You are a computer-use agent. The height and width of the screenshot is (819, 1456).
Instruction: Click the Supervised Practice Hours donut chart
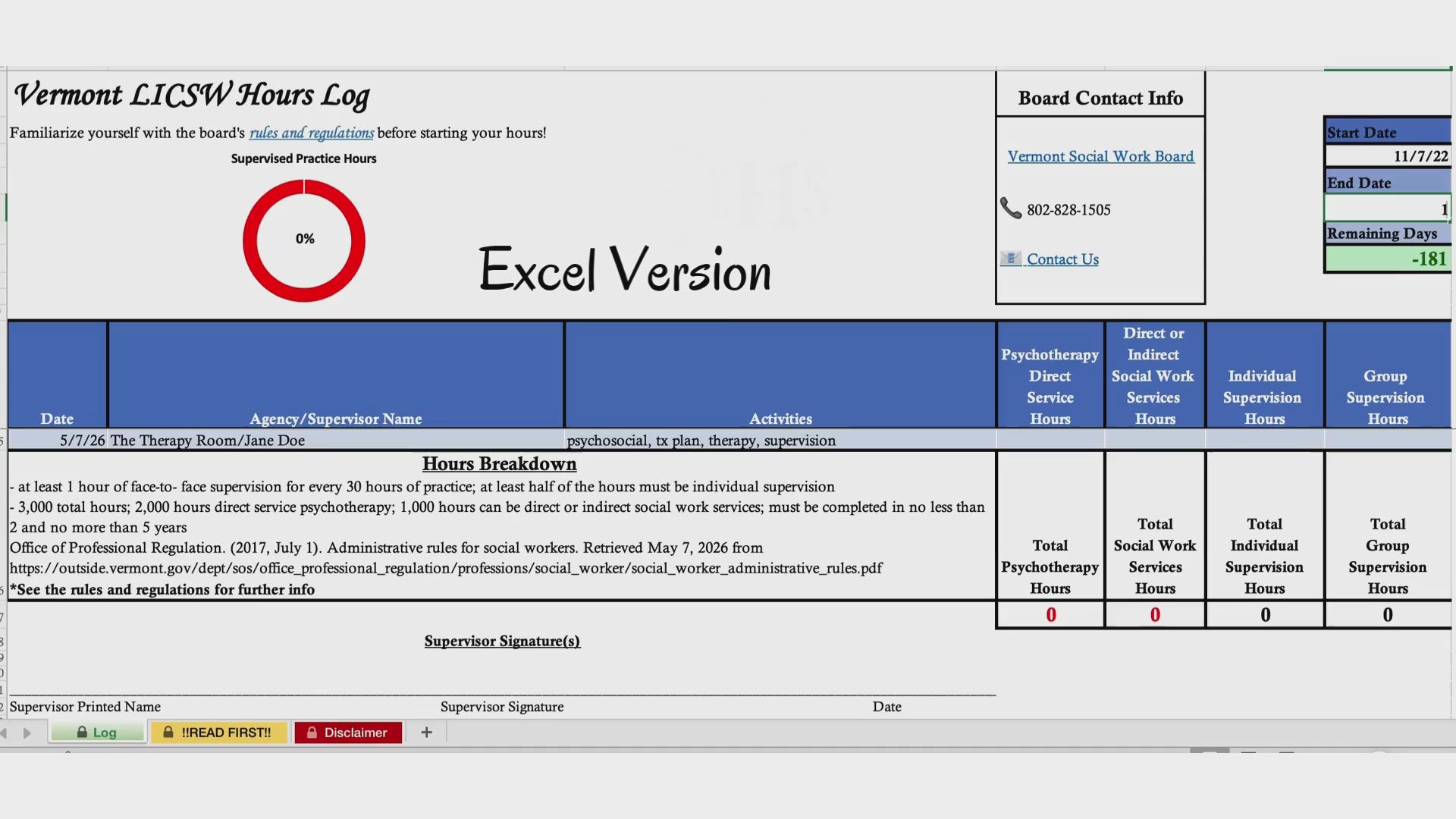coord(304,240)
